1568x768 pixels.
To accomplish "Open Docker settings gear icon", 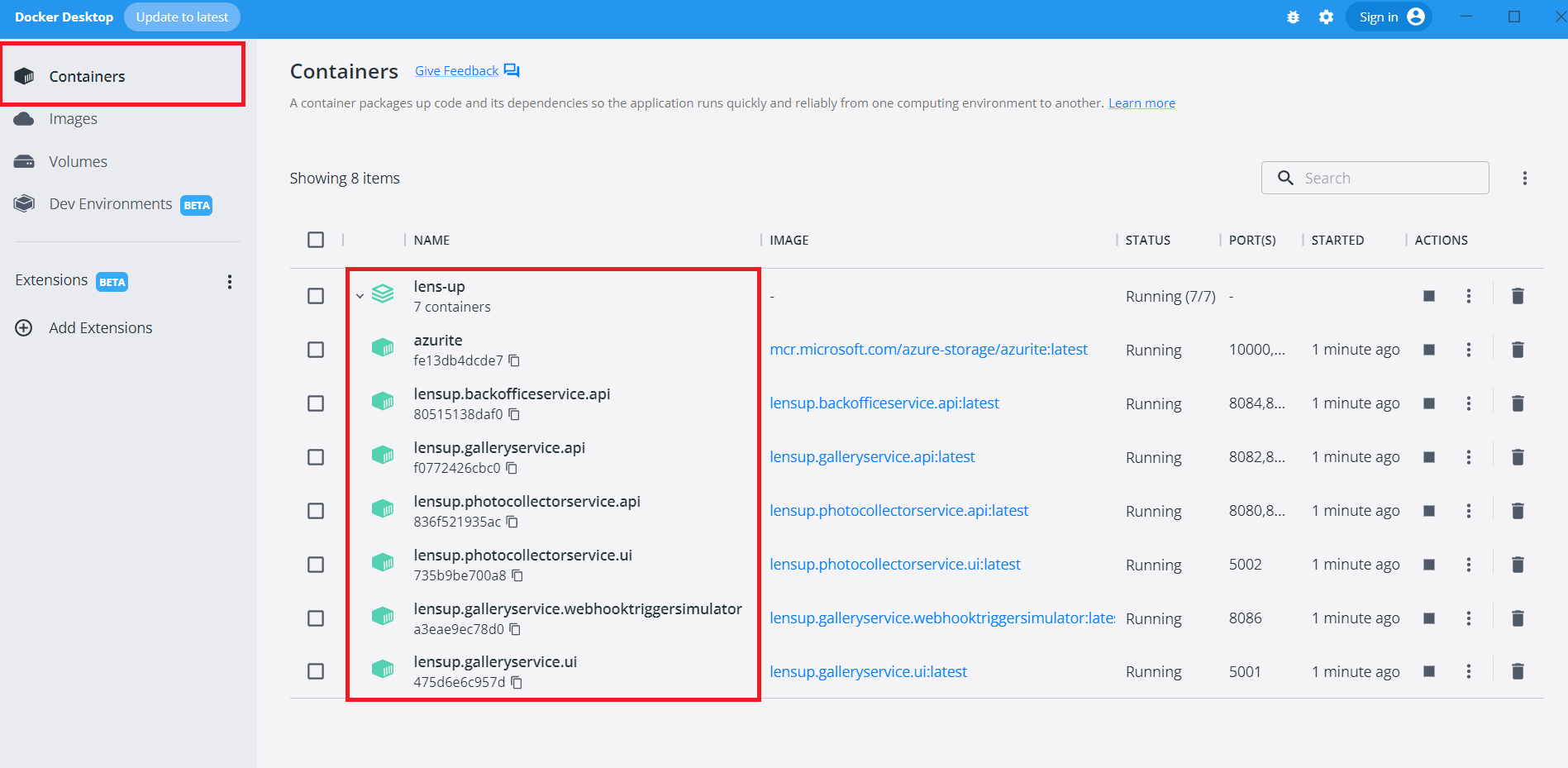I will click(1326, 17).
